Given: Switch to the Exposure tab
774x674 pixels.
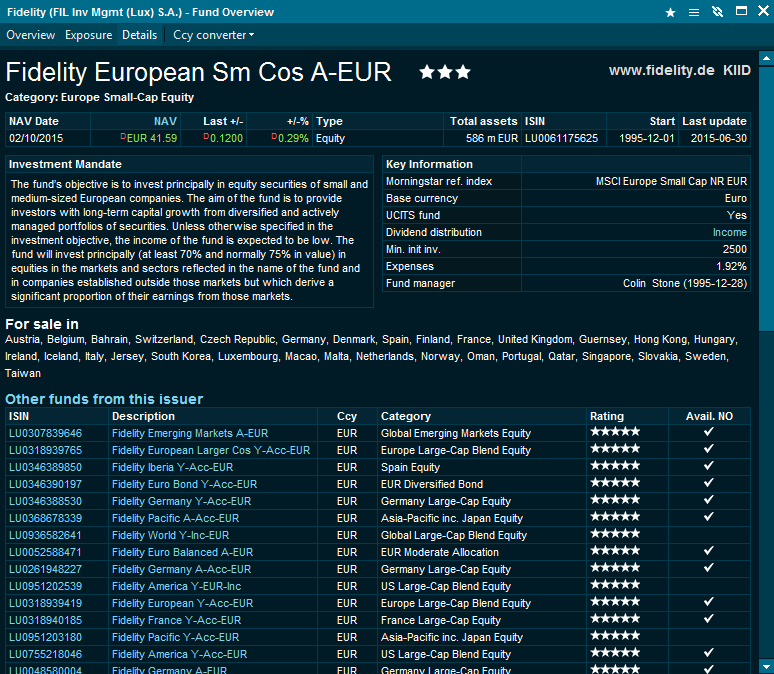Looking at the screenshot, I should [x=89, y=35].
